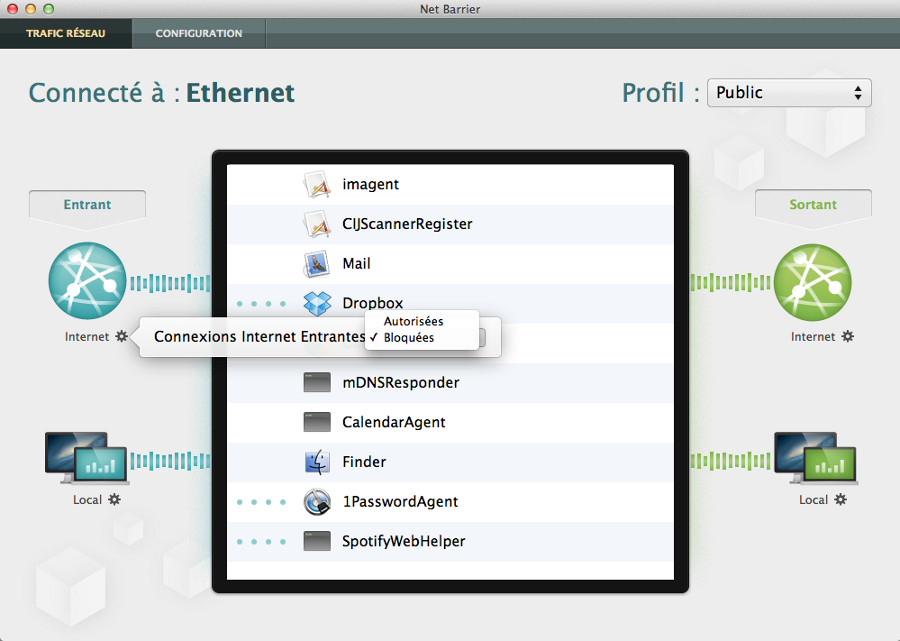Select the 1PasswordAgent row name
Image resolution: width=900 pixels, height=641 pixels.
pos(400,502)
